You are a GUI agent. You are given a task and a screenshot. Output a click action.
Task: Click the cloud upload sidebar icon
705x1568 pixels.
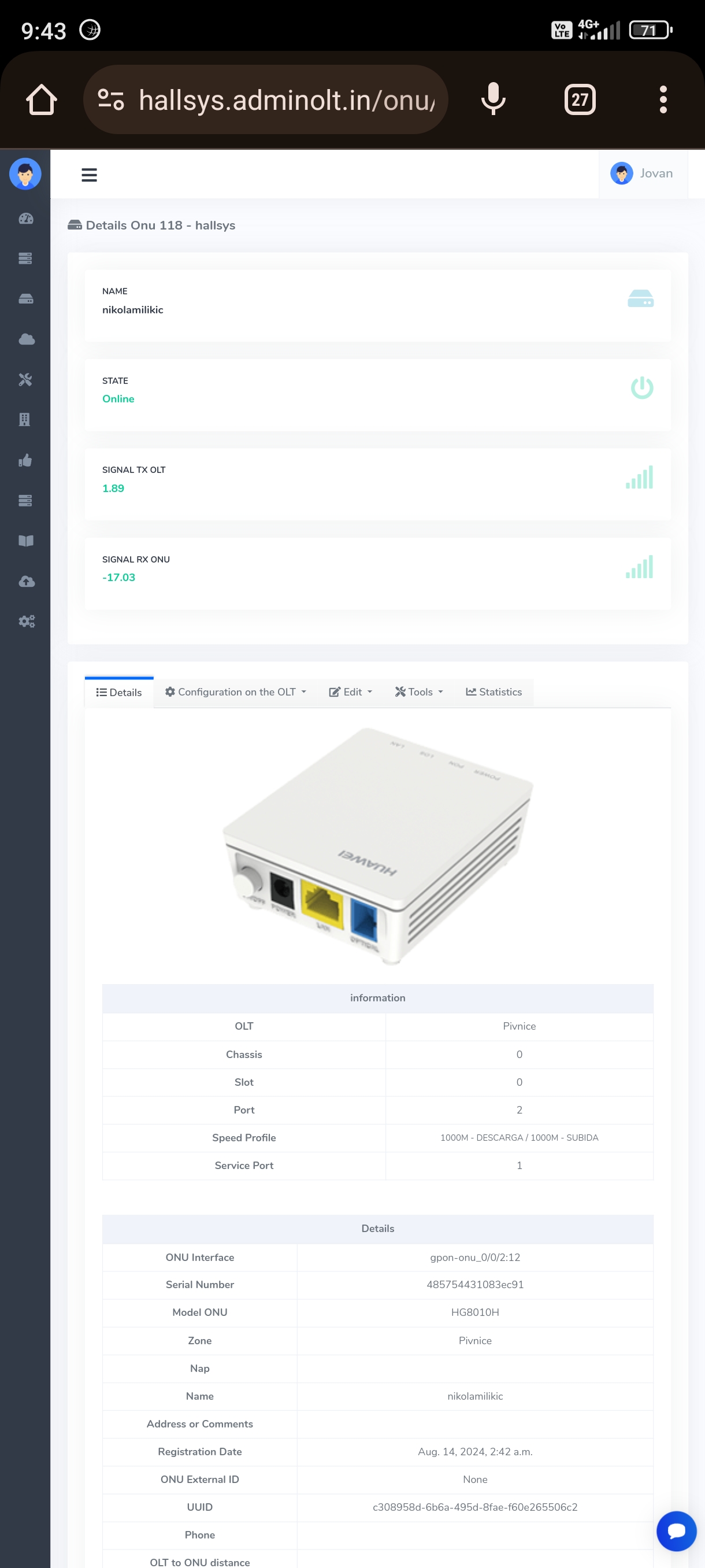(x=25, y=580)
